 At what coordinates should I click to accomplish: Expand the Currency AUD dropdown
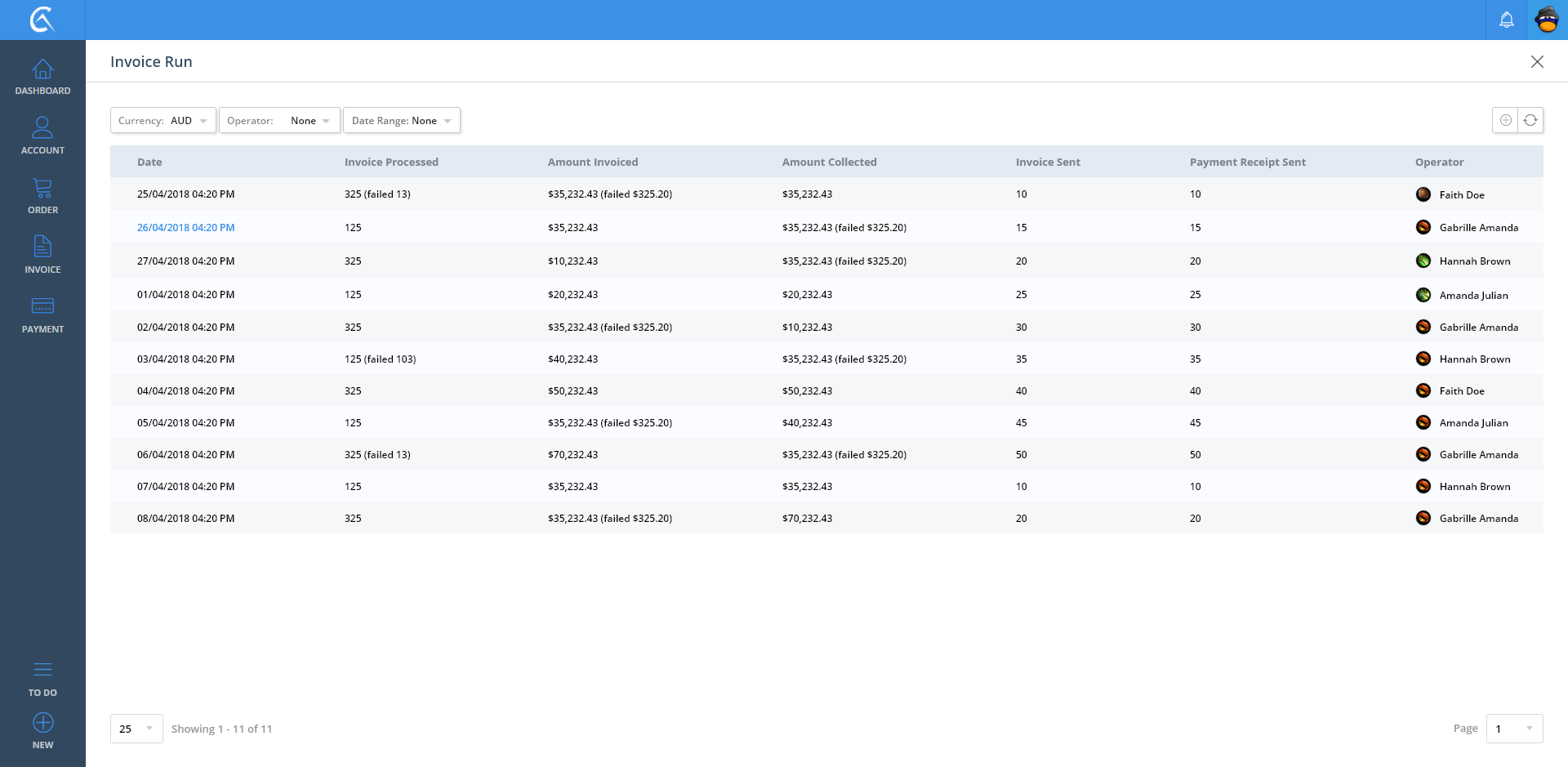[x=163, y=120]
